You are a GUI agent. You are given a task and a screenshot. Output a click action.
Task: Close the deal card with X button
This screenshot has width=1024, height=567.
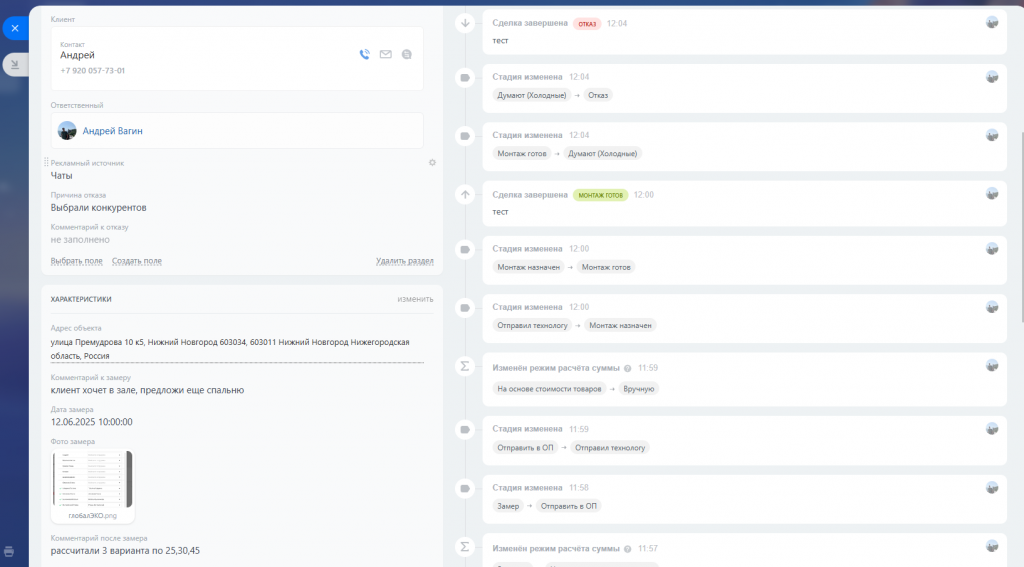tap(15, 28)
